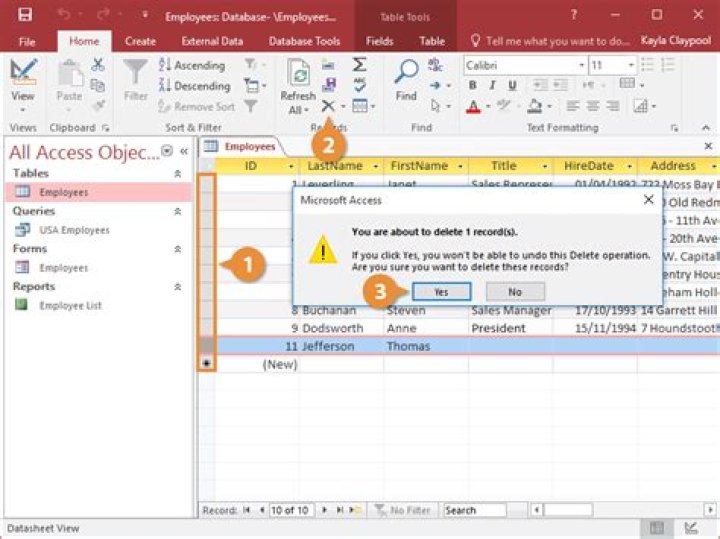Click the Align Right text icon
This screenshot has height=539, width=720.
613,107
